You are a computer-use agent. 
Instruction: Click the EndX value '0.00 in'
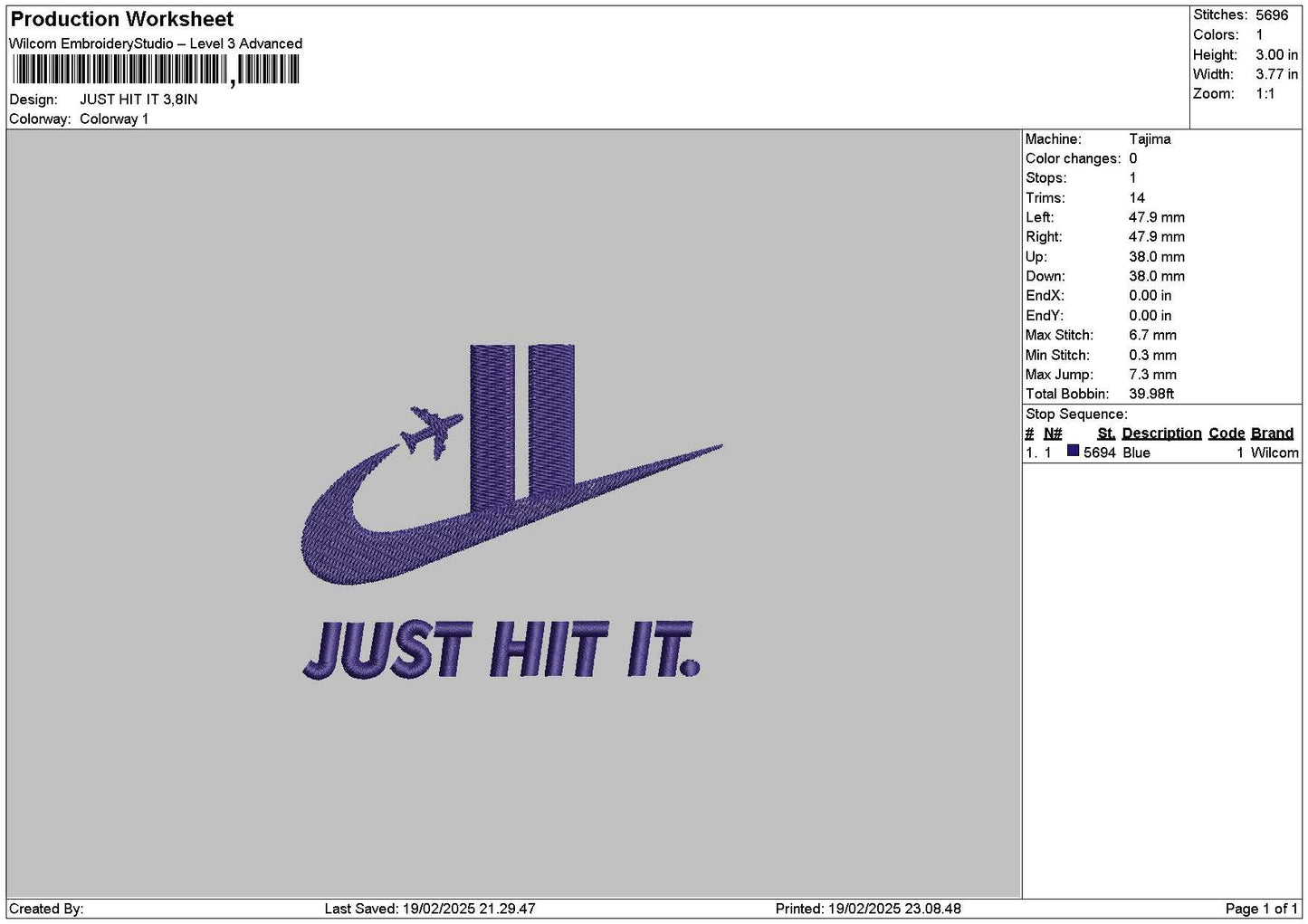(x=1150, y=296)
